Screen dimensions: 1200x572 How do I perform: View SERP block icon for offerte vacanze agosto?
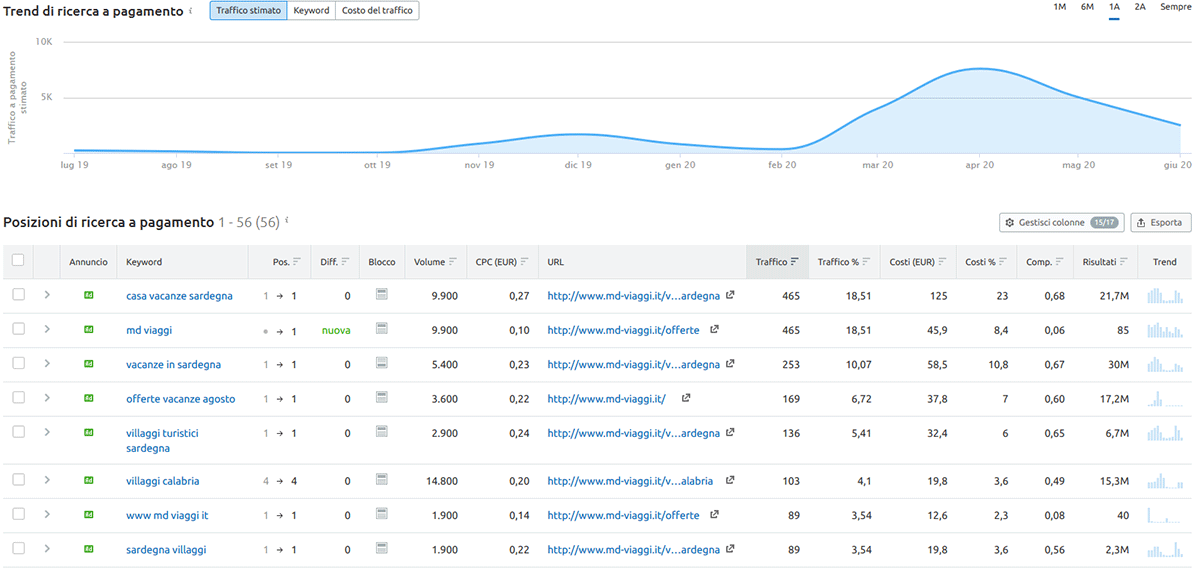click(x=381, y=398)
